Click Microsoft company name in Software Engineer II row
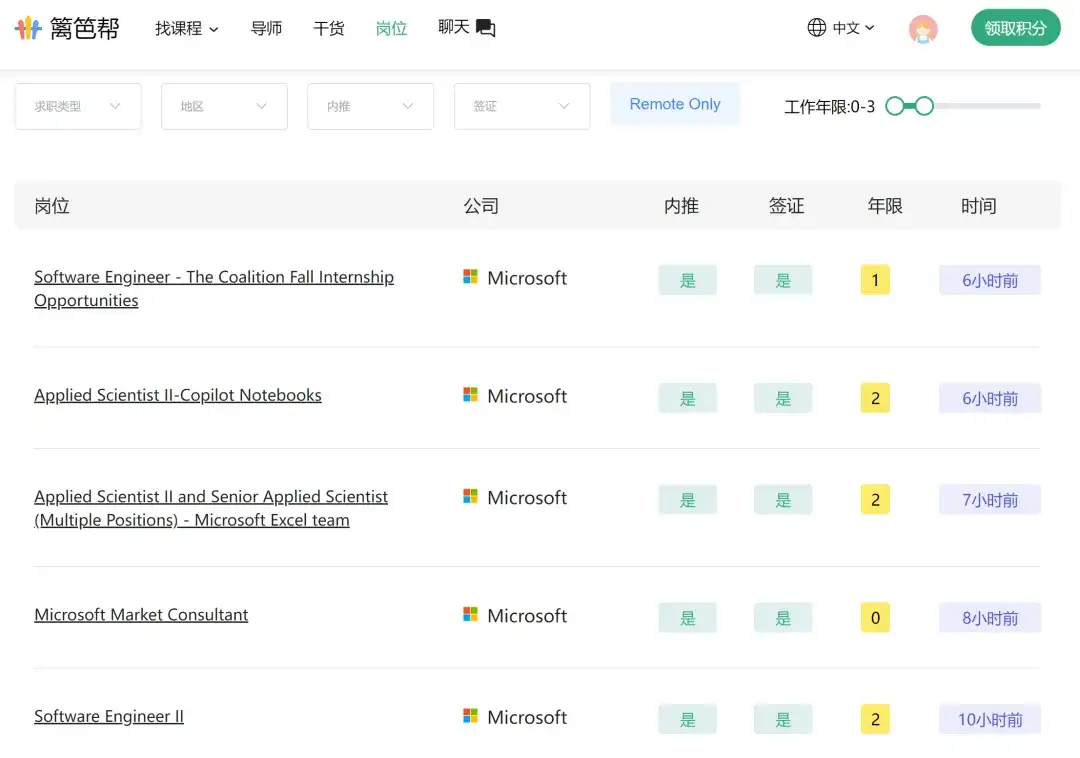 pos(527,717)
